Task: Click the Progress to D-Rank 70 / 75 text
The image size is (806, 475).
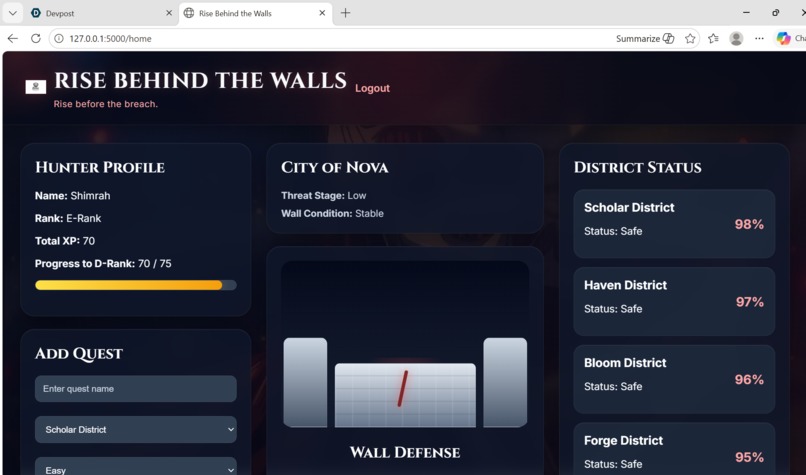Action: pyautogui.click(x=103, y=264)
